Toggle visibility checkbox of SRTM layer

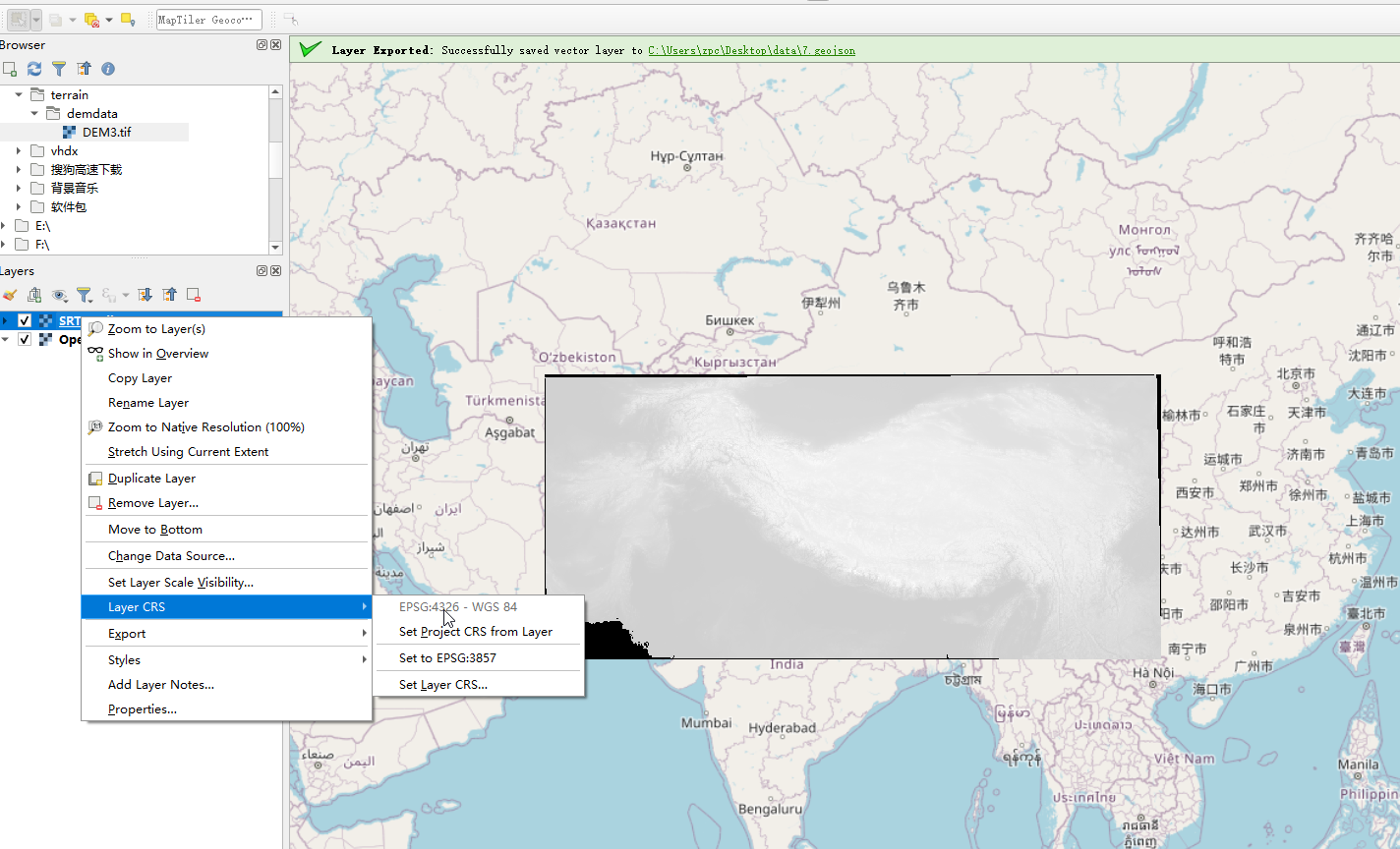[x=25, y=321]
